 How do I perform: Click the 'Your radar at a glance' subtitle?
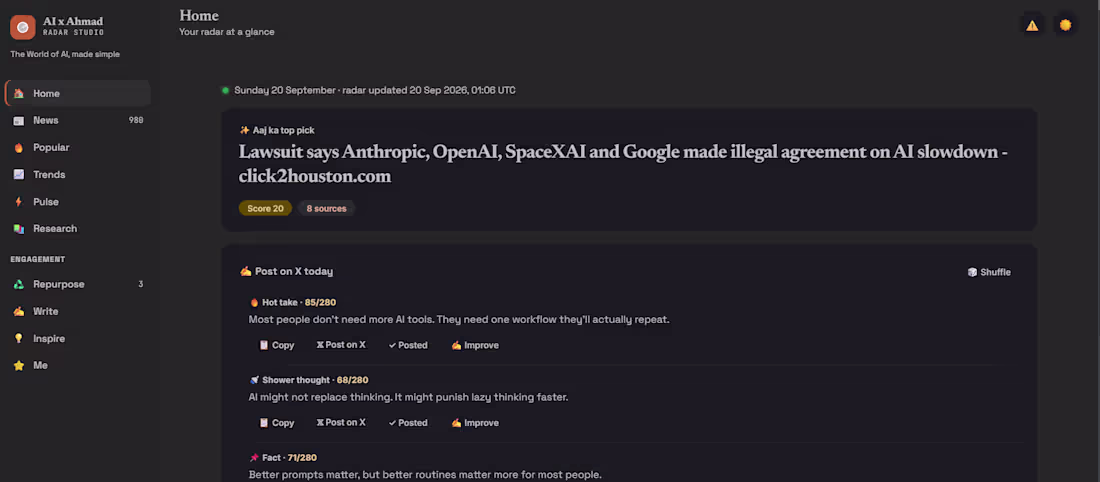point(227,32)
